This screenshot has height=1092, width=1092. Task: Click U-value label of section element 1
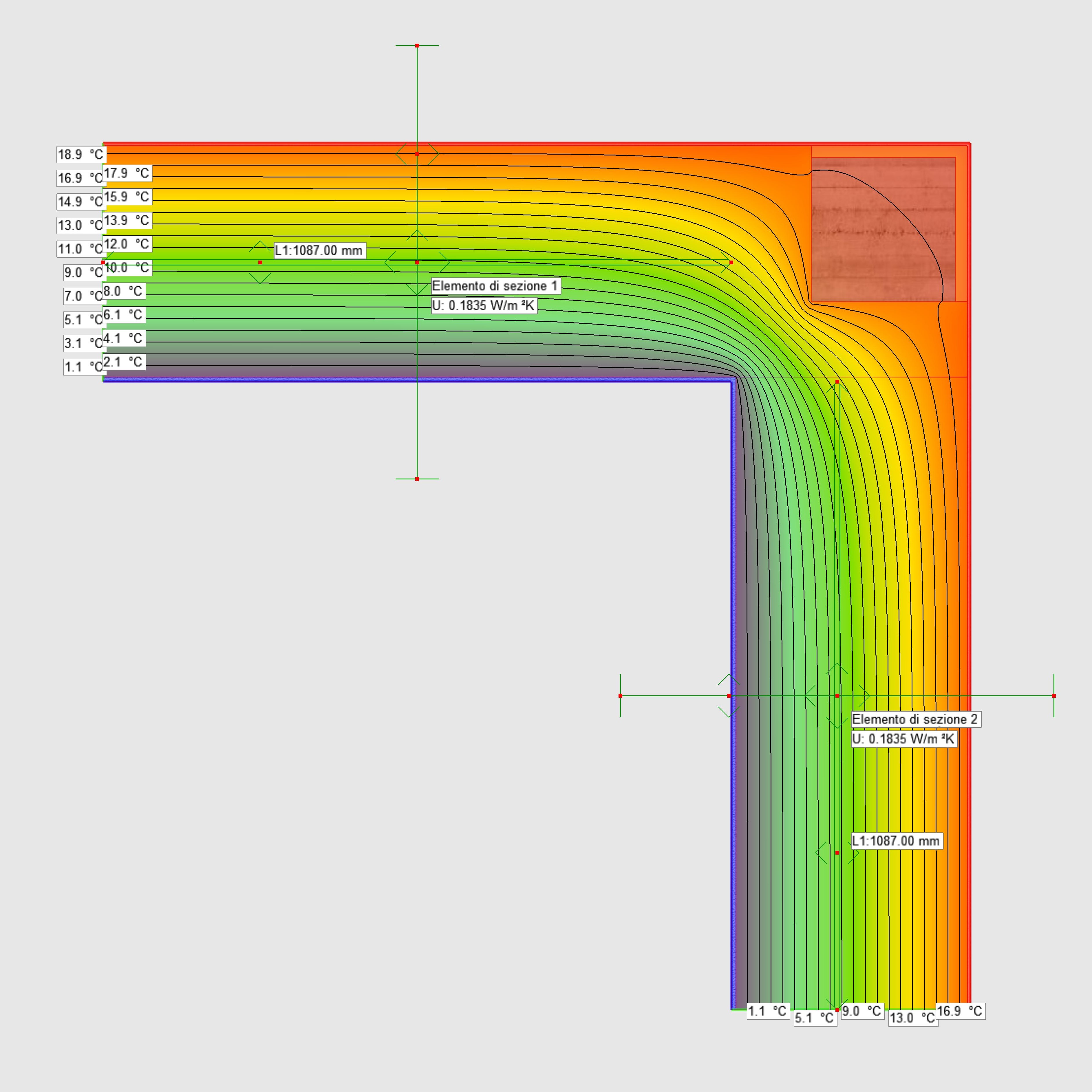484,306
